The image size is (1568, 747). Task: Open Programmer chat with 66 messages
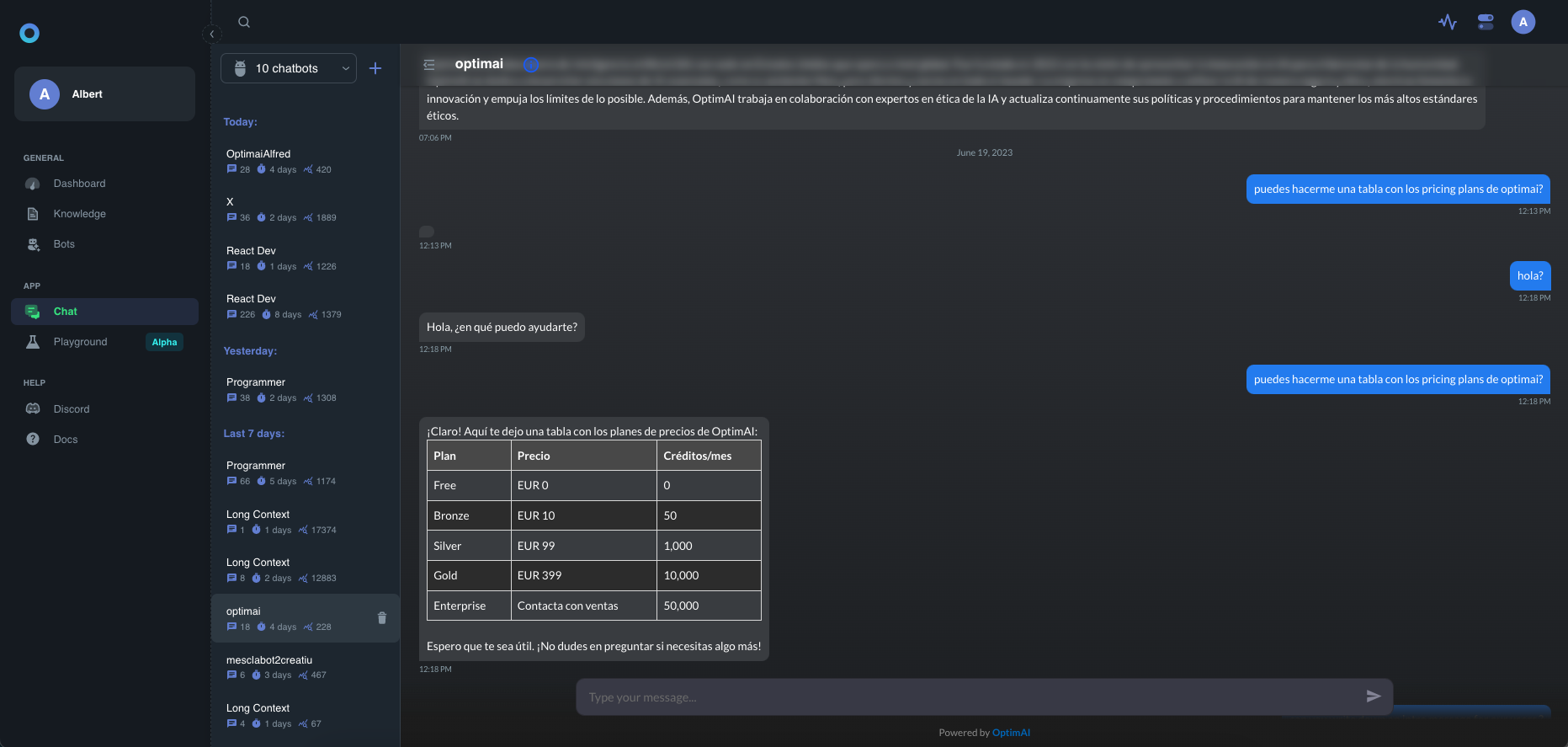(x=305, y=472)
